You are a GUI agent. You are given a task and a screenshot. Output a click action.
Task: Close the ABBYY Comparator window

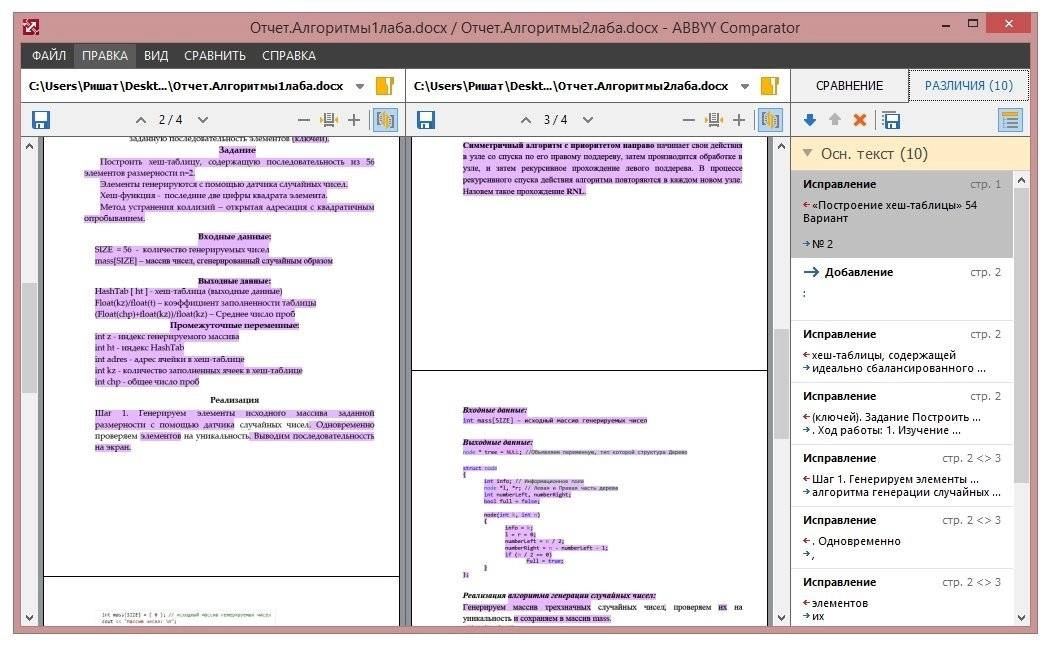click(x=1009, y=24)
